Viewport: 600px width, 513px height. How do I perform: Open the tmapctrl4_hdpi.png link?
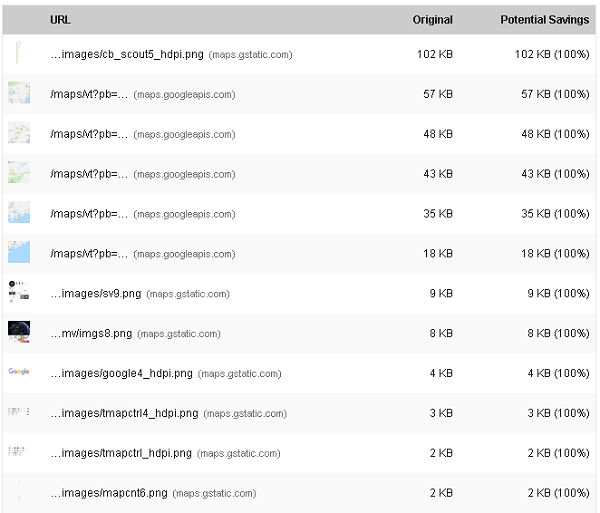point(124,413)
